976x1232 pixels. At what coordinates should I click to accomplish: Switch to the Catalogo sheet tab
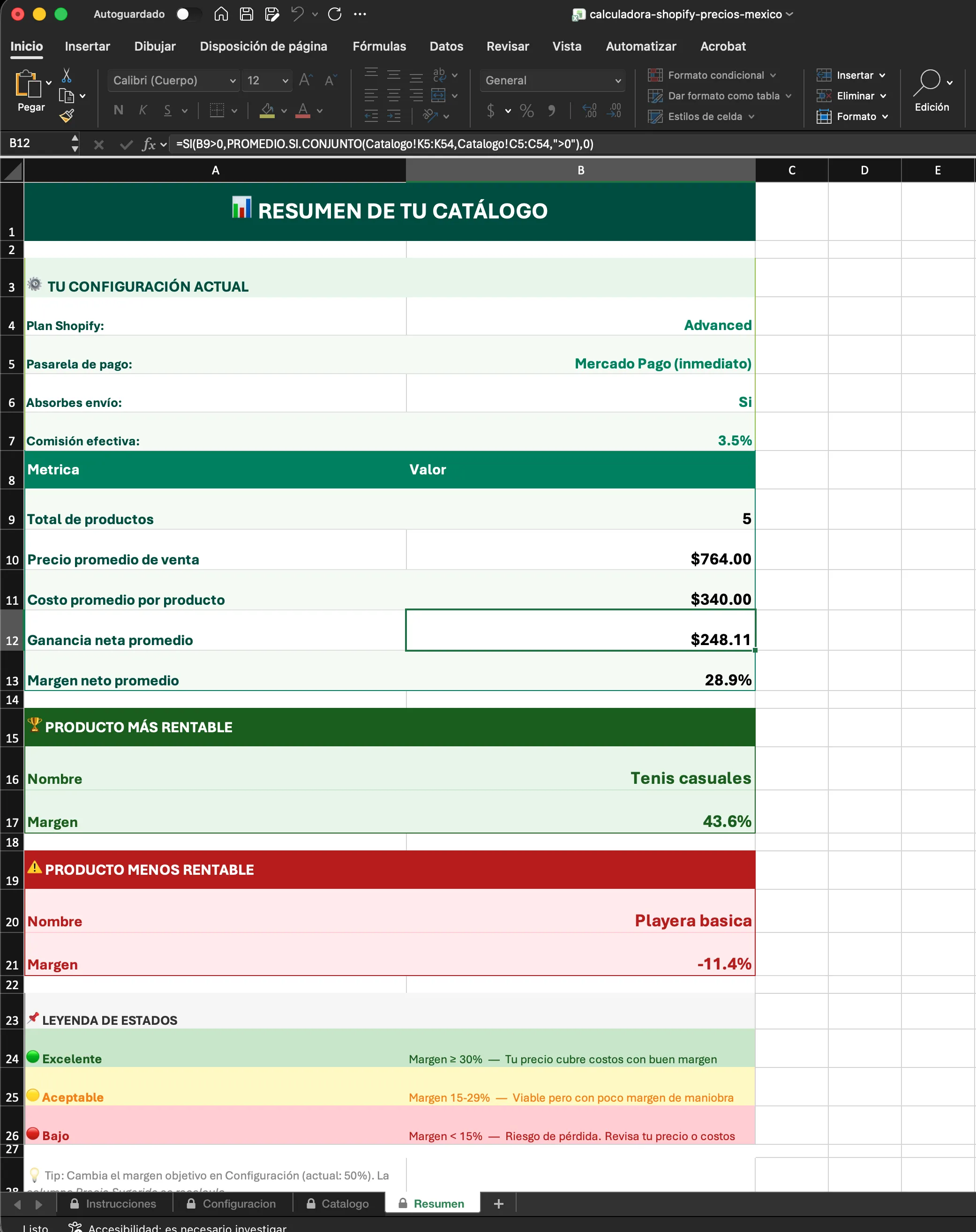[x=345, y=1204]
